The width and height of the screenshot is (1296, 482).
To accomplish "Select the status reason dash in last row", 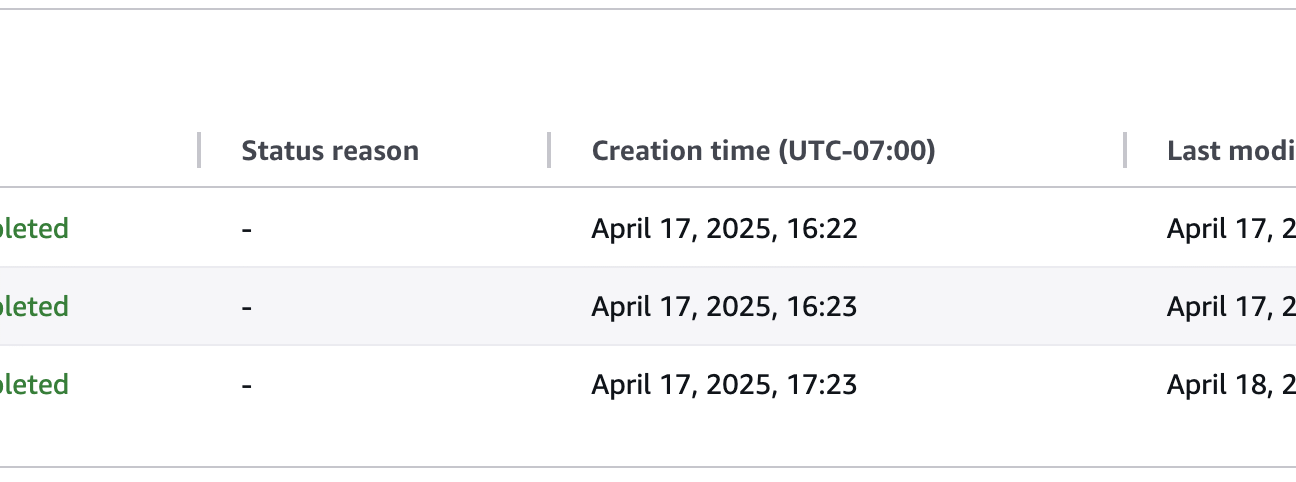I will coord(246,385).
